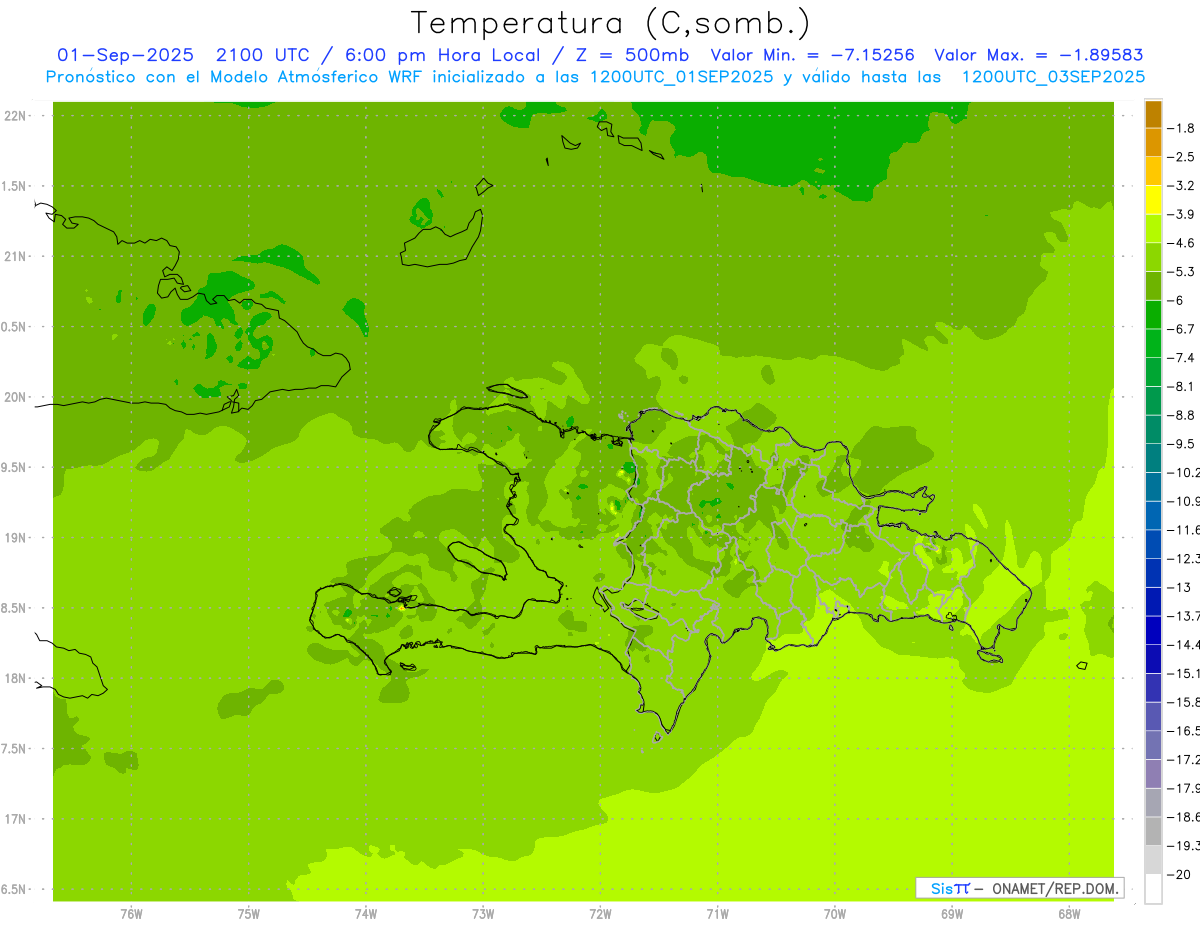The height and width of the screenshot is (927, 1200).
Task: Click the 20N latitude label
Action: (14, 397)
